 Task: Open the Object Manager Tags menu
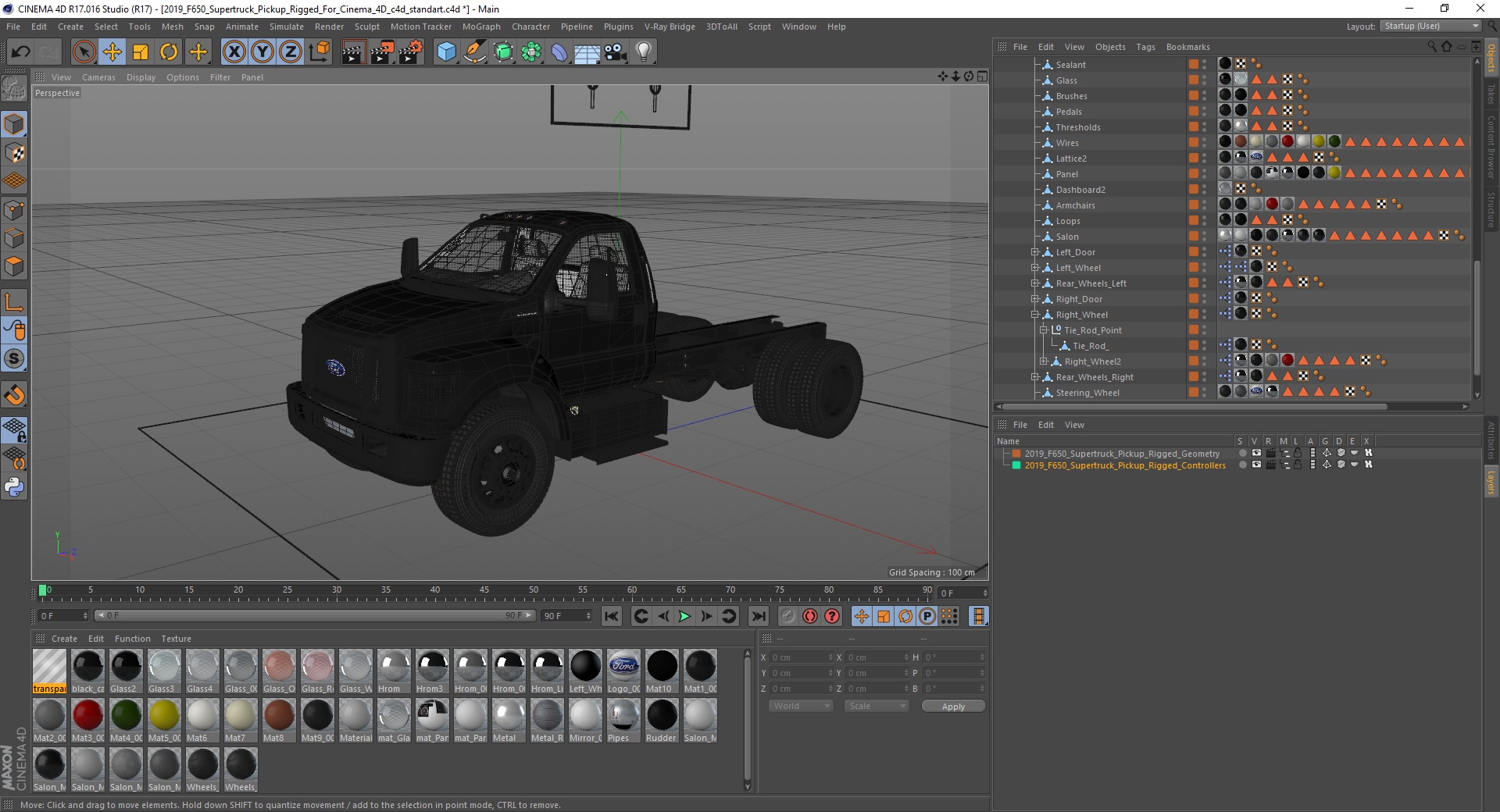tap(1145, 47)
